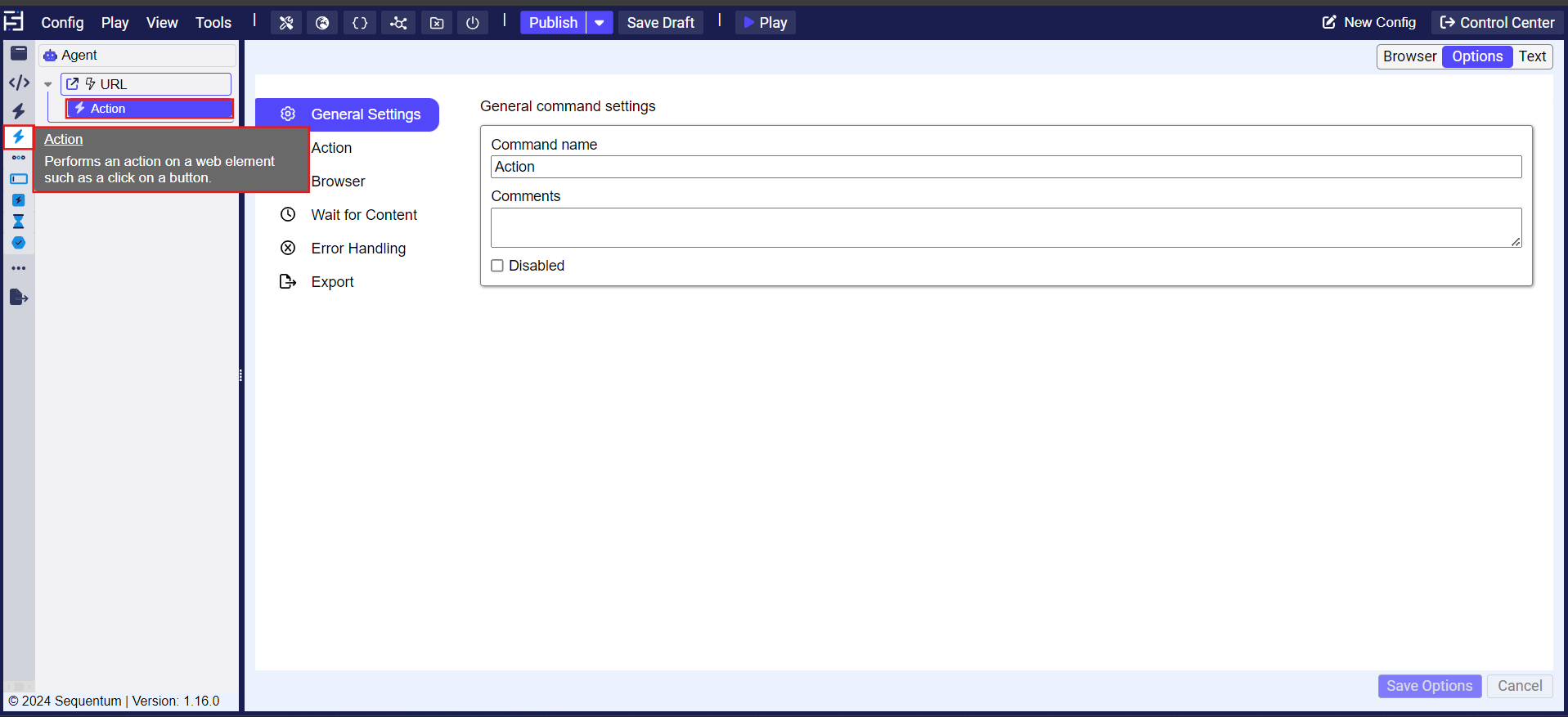Click the robot icon beside Agent
Image resolution: width=1568 pixels, height=717 pixels.
click(51, 56)
